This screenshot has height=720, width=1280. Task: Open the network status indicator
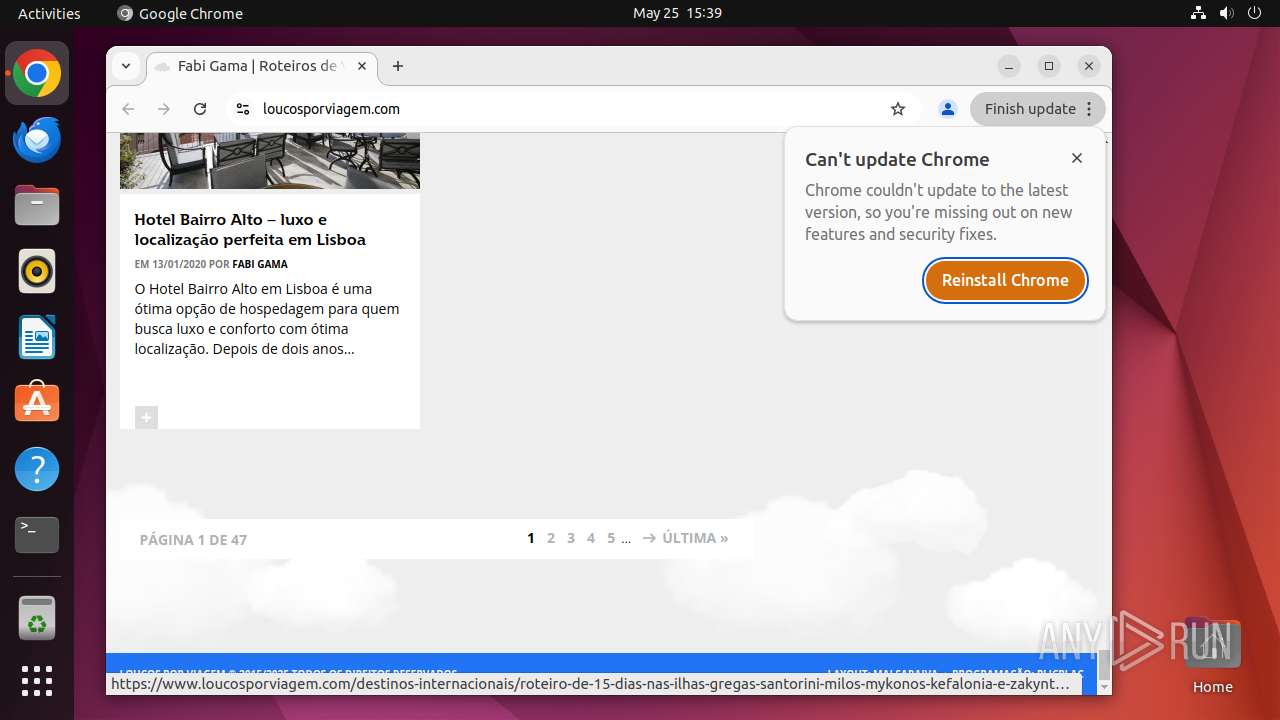click(x=1199, y=13)
